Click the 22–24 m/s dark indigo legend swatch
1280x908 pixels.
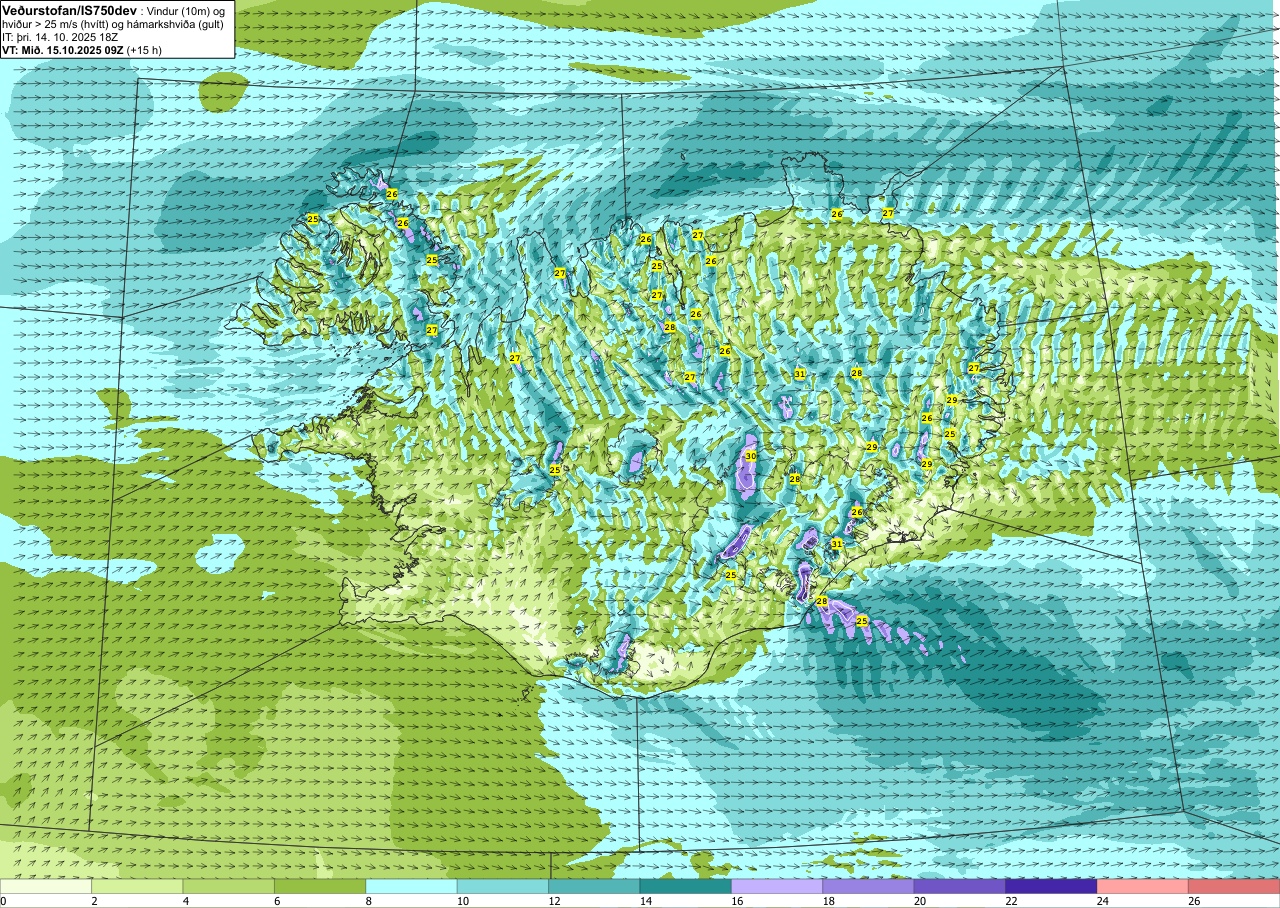point(1051,886)
